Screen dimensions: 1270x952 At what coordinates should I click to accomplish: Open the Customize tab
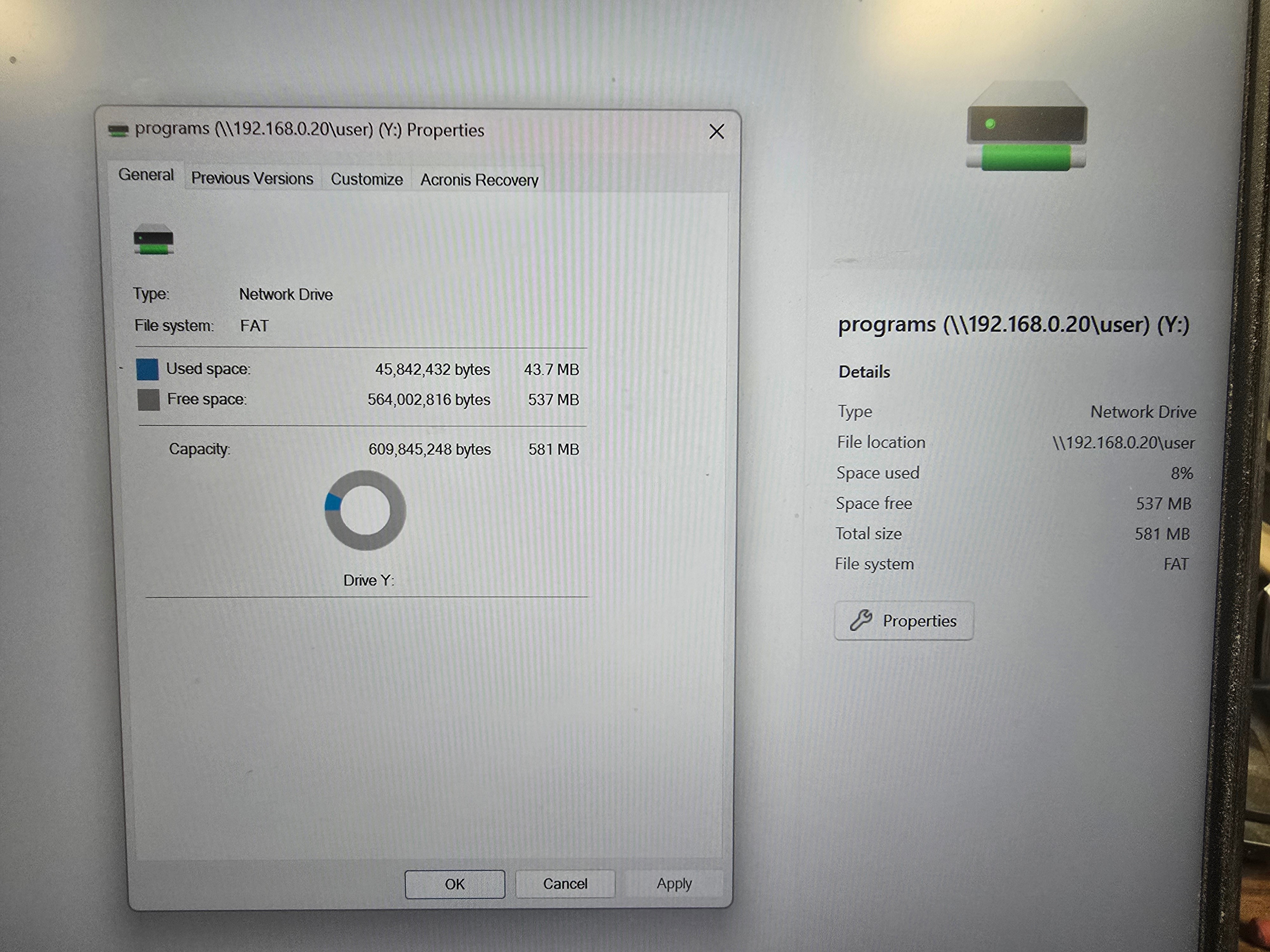(366, 180)
